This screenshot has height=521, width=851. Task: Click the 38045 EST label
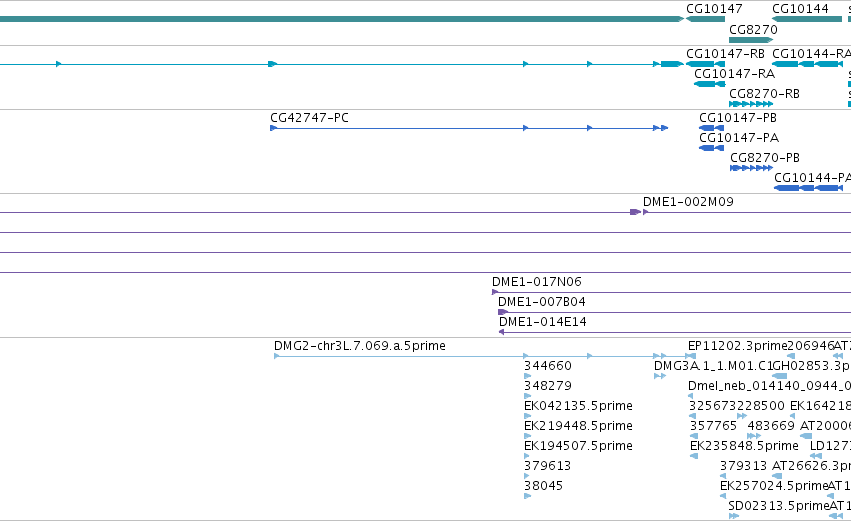point(543,486)
